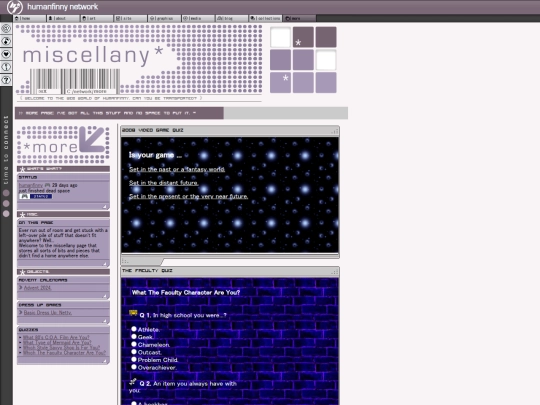Viewport: 540px width, 405px height.
Task: Open Which Style Savvy Shop quiz link
Action: (61, 347)
